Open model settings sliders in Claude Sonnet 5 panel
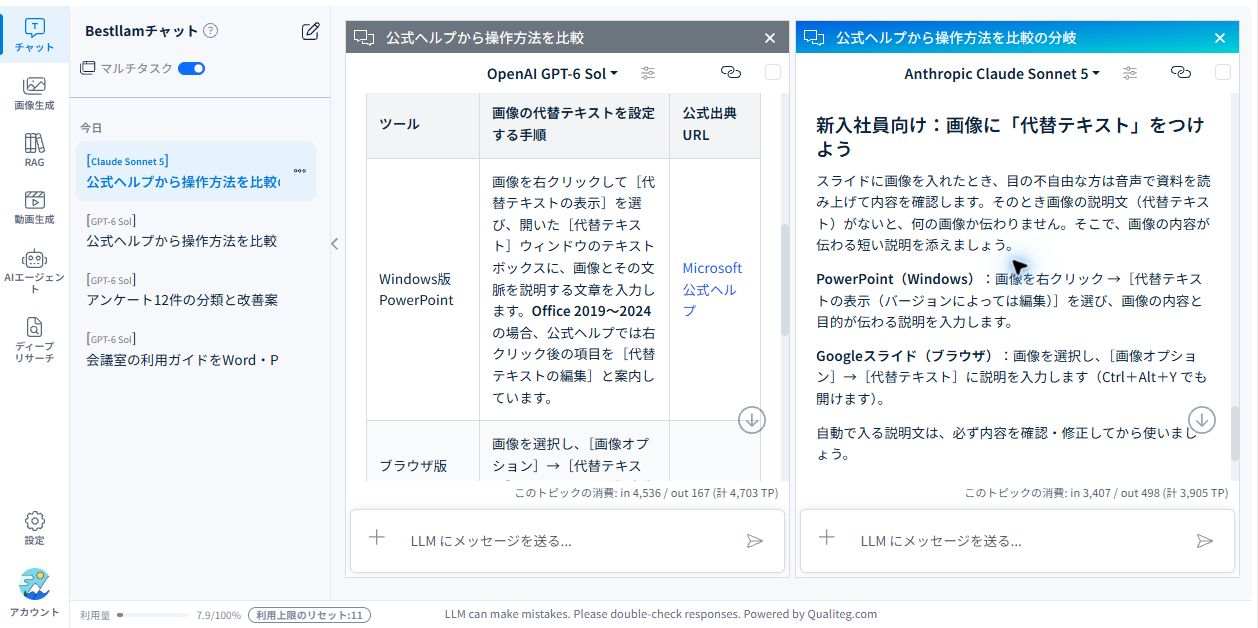 1130,73
